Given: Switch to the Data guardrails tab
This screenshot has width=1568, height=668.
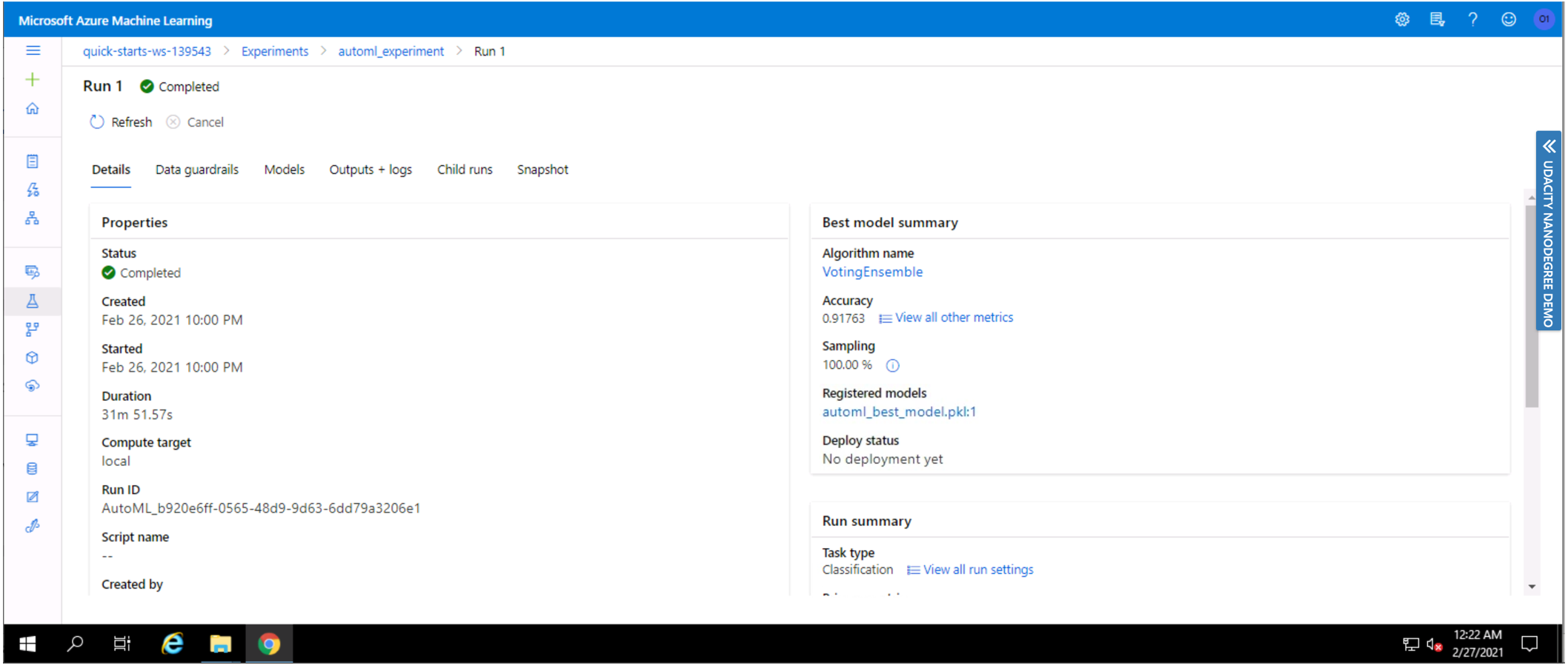Looking at the screenshot, I should (197, 170).
